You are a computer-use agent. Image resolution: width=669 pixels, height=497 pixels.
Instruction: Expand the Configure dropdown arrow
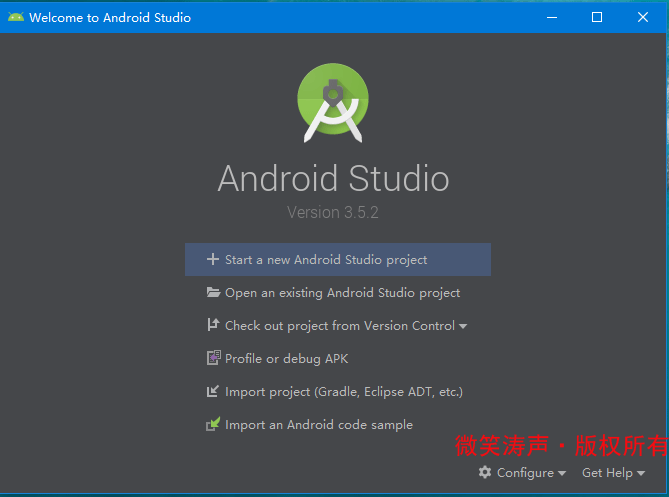pos(562,473)
